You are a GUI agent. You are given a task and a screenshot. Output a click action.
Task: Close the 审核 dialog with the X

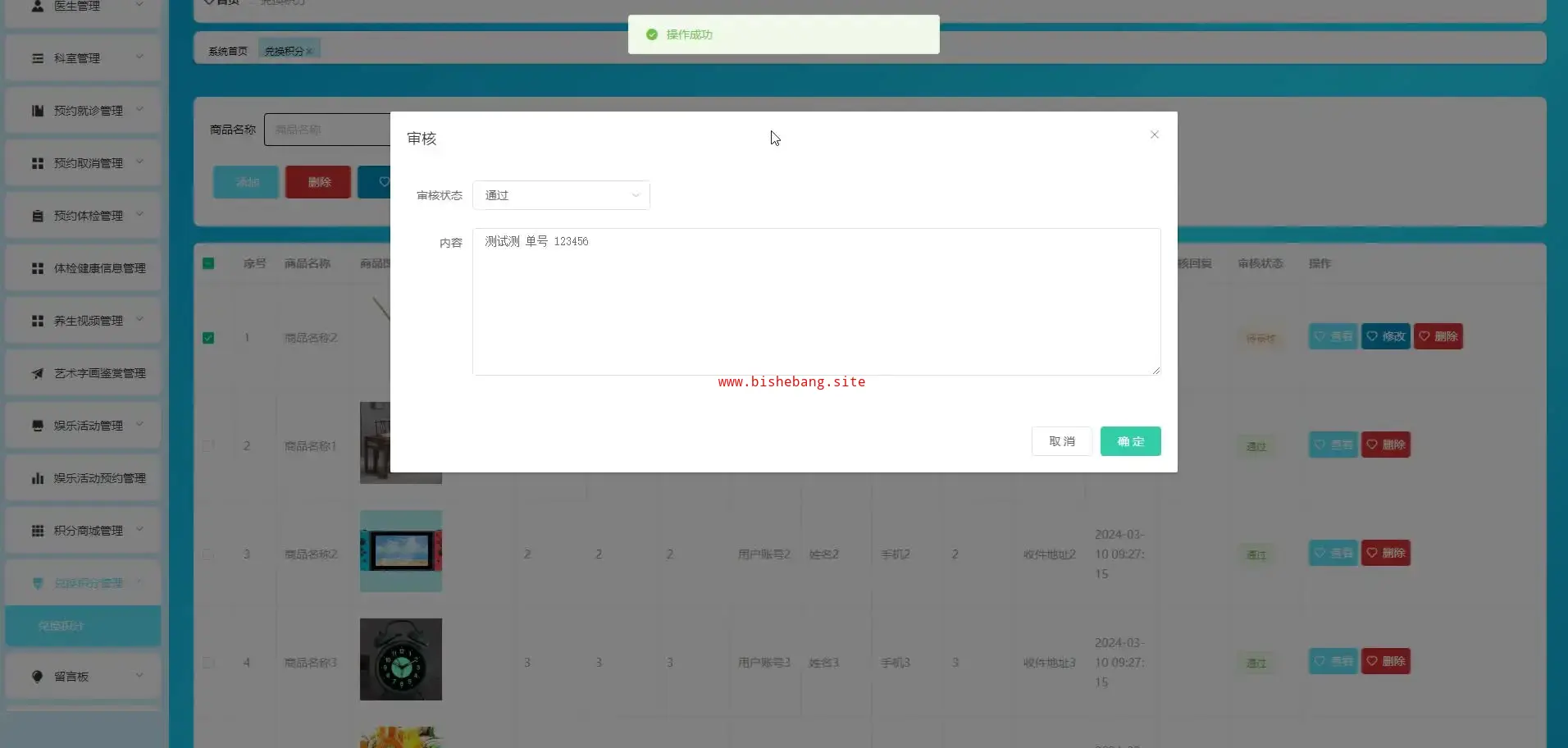pos(1155,135)
